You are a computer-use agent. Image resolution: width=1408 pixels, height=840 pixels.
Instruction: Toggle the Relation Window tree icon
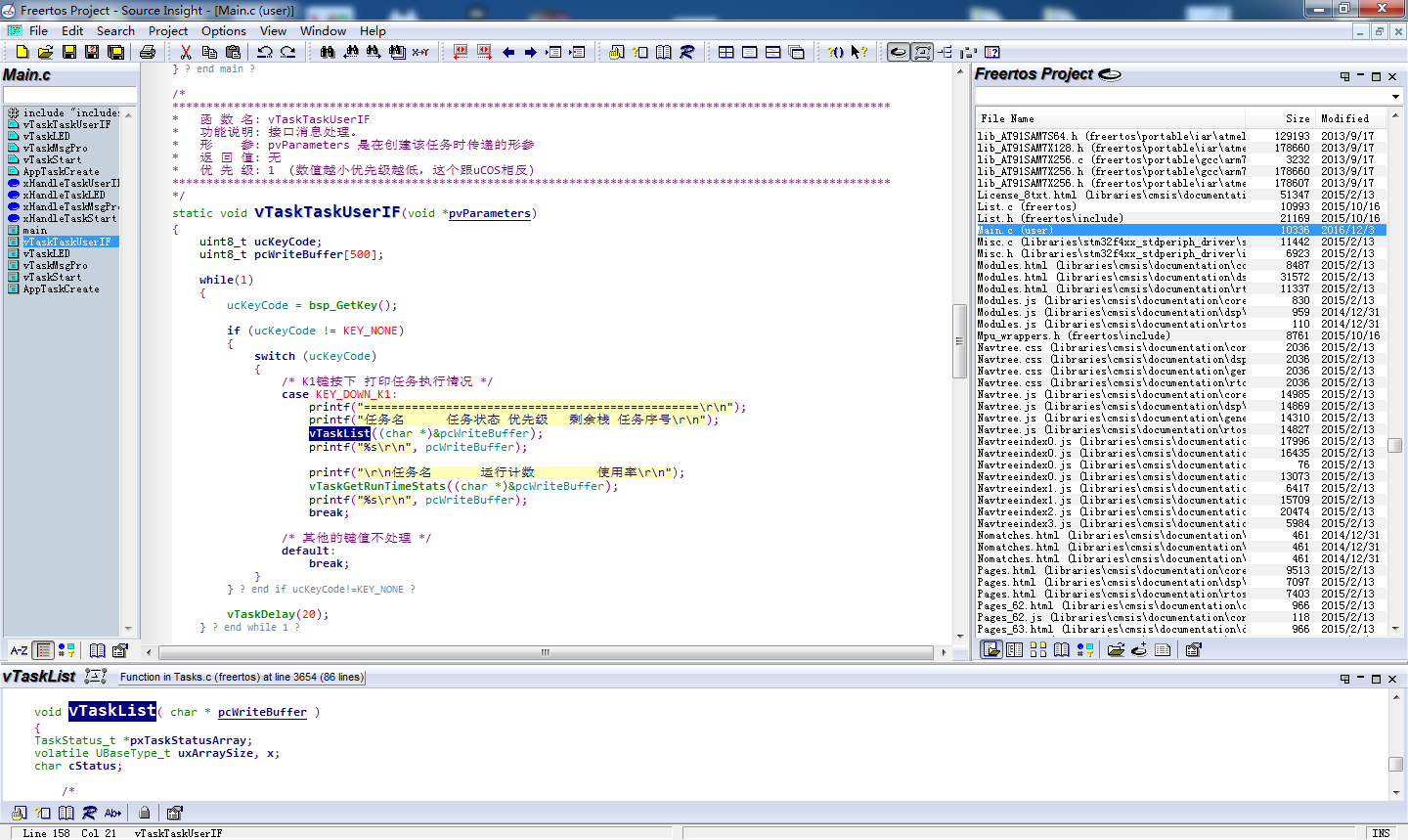point(946,52)
